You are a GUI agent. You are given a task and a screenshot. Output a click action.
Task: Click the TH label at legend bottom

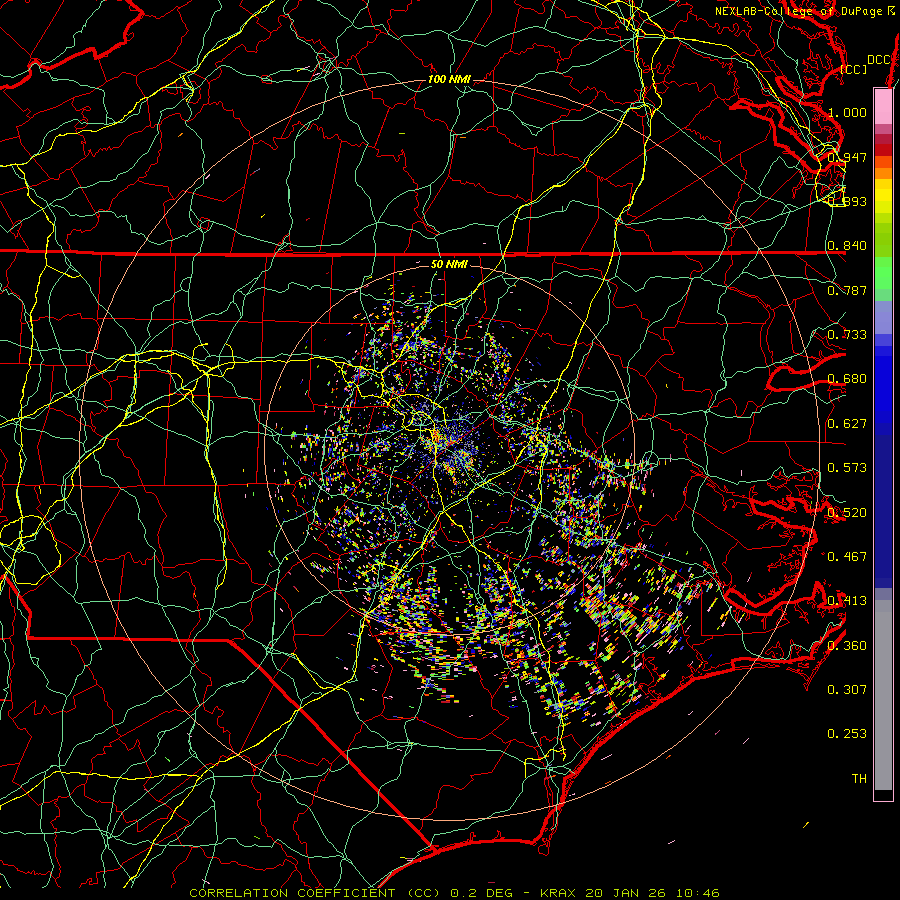point(859,779)
